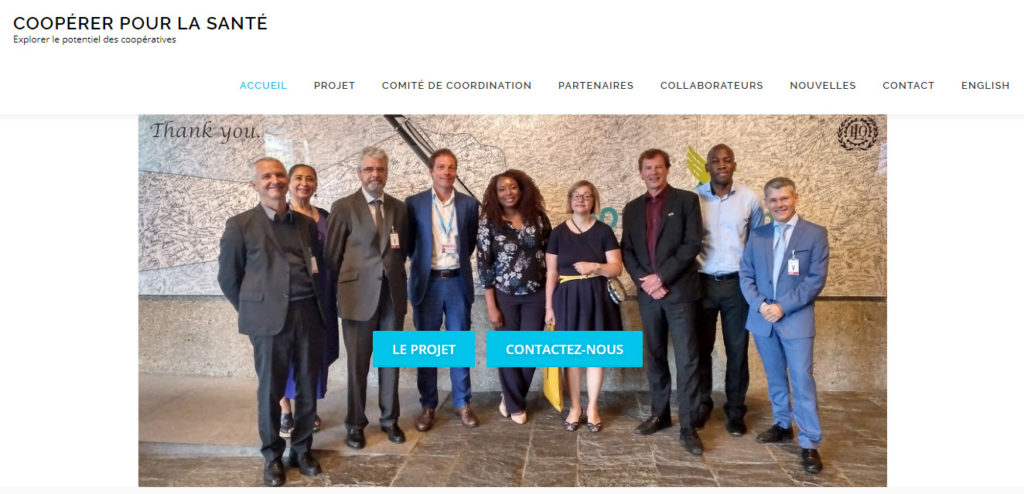Go to the Projet page
The width and height of the screenshot is (1024, 494).
click(x=334, y=86)
